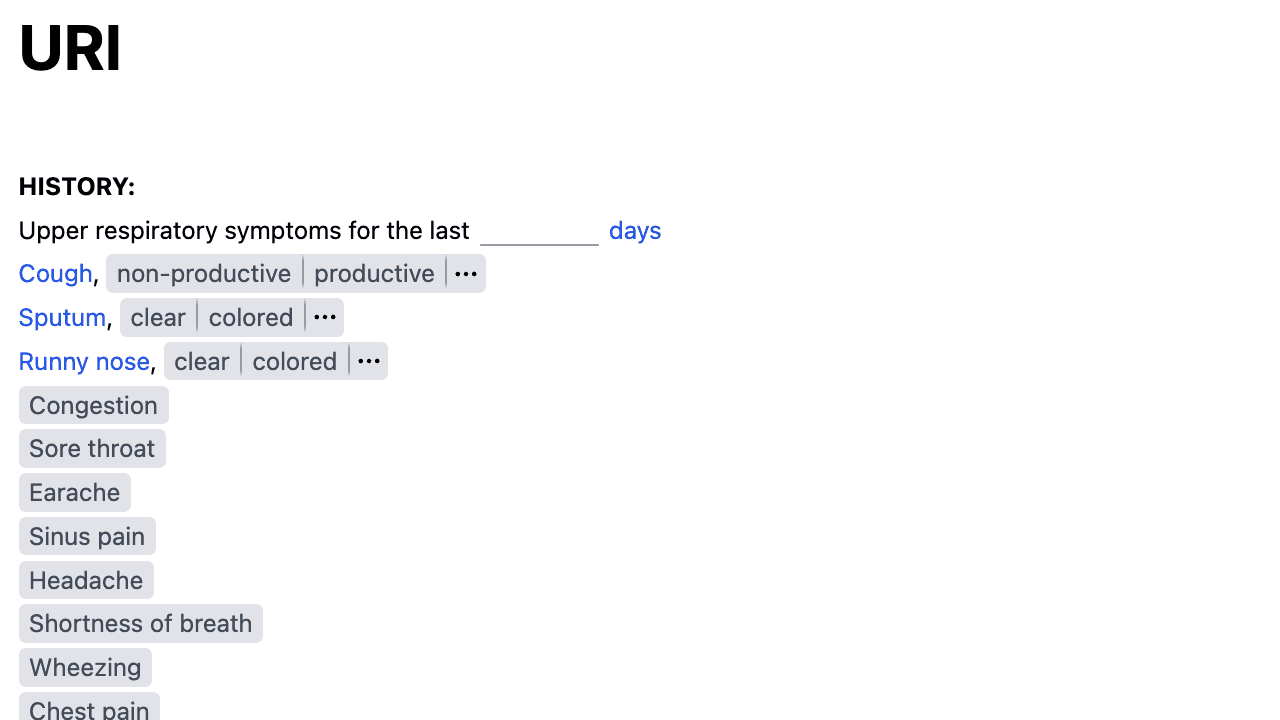Click the Cough link

pos(56,274)
